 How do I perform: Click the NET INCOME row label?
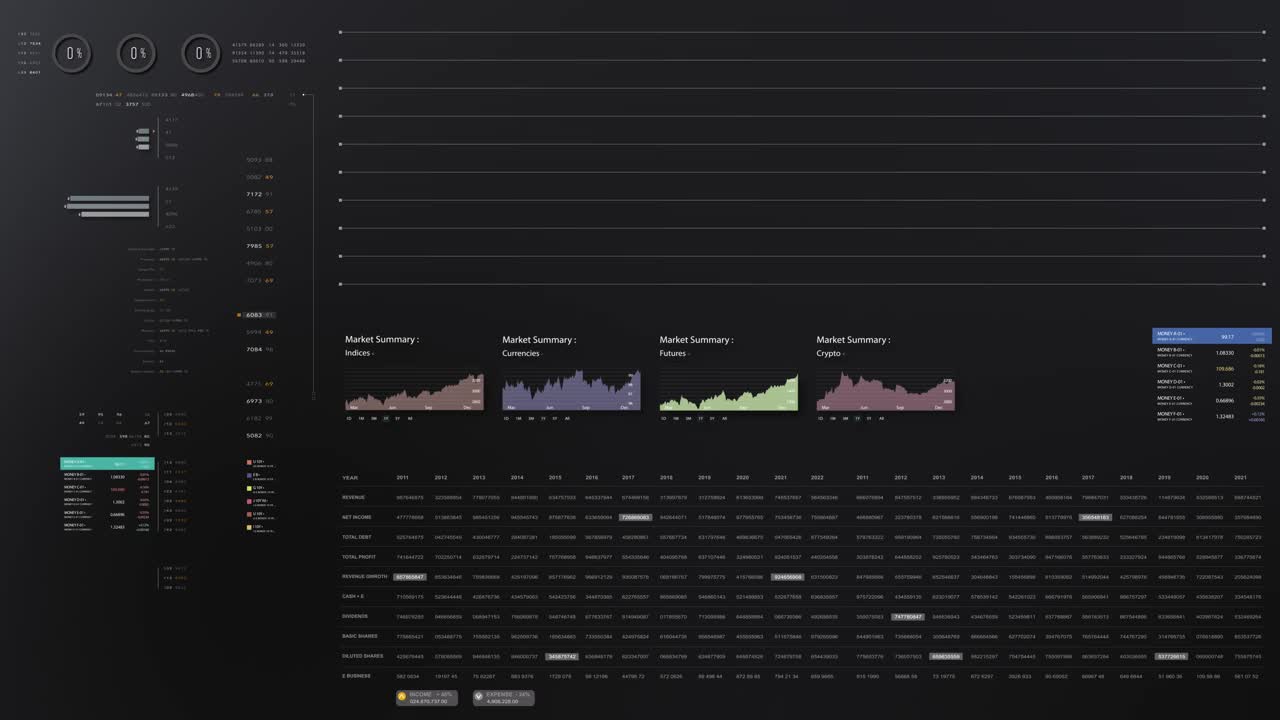[357, 517]
